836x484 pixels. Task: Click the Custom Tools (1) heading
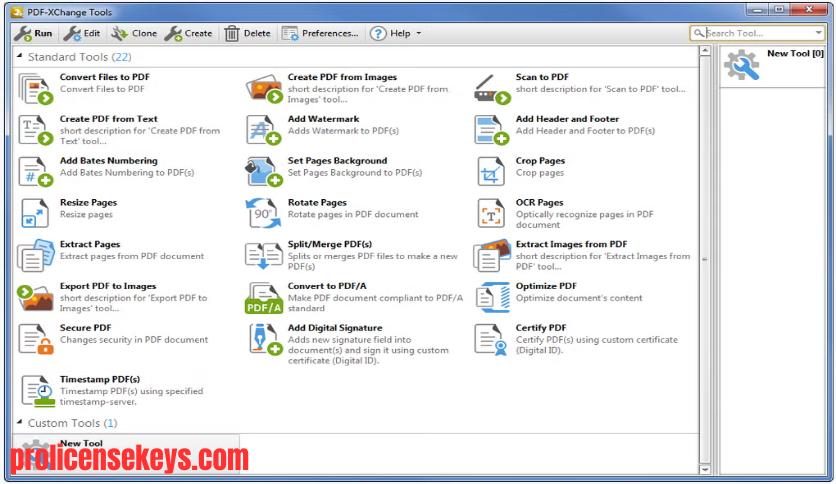pyautogui.click(x=73, y=423)
